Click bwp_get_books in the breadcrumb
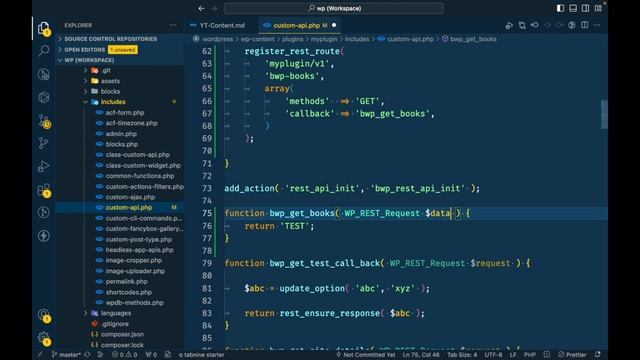Viewport: 640px width, 360px height. click(473, 39)
